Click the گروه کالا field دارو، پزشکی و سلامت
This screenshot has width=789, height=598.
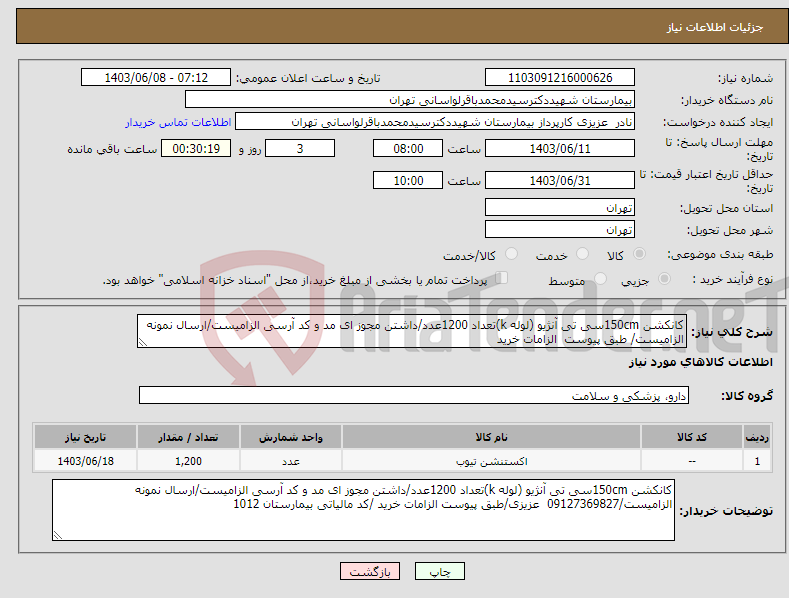click(414, 395)
